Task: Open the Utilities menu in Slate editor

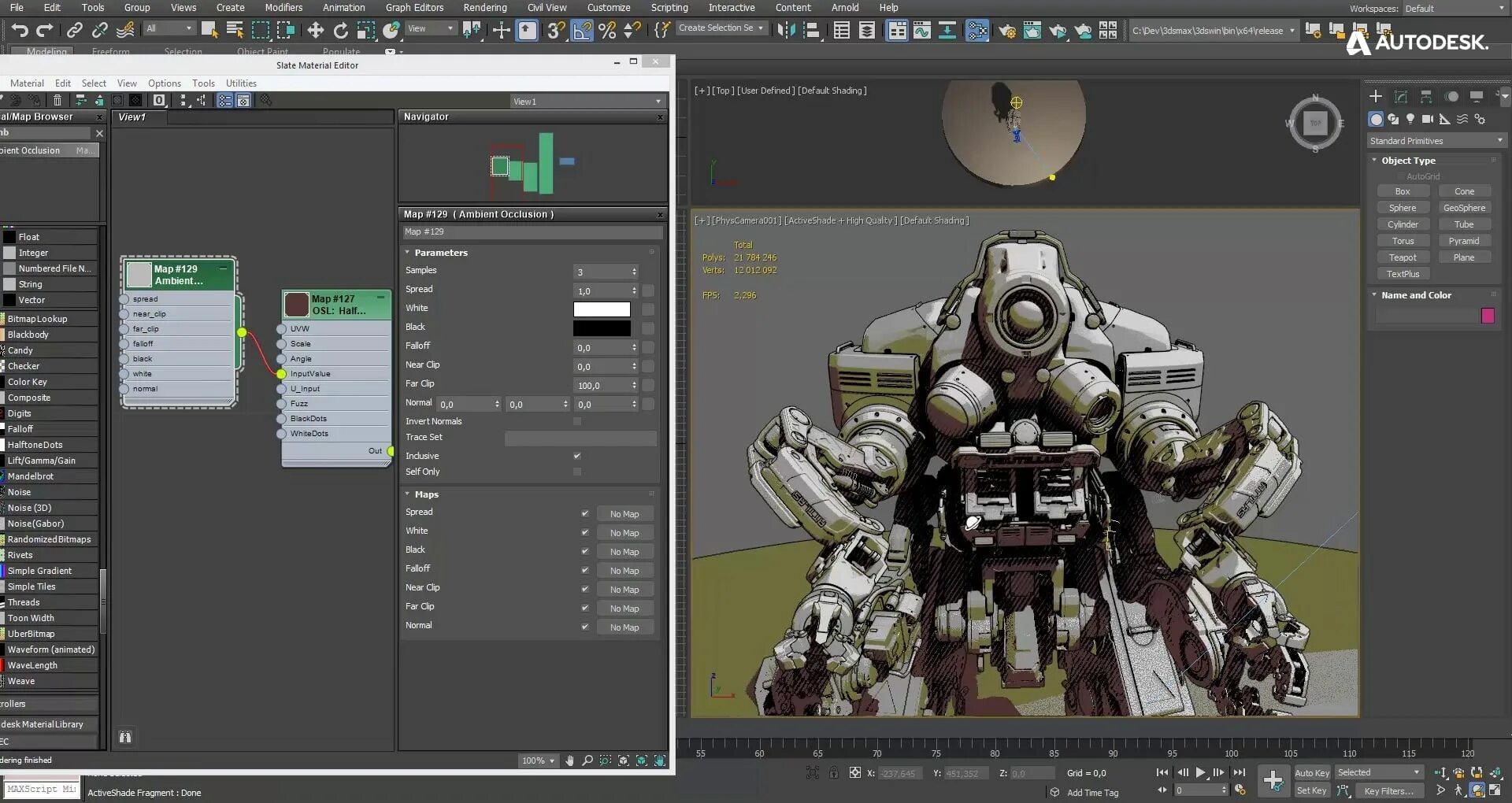Action: [241, 83]
